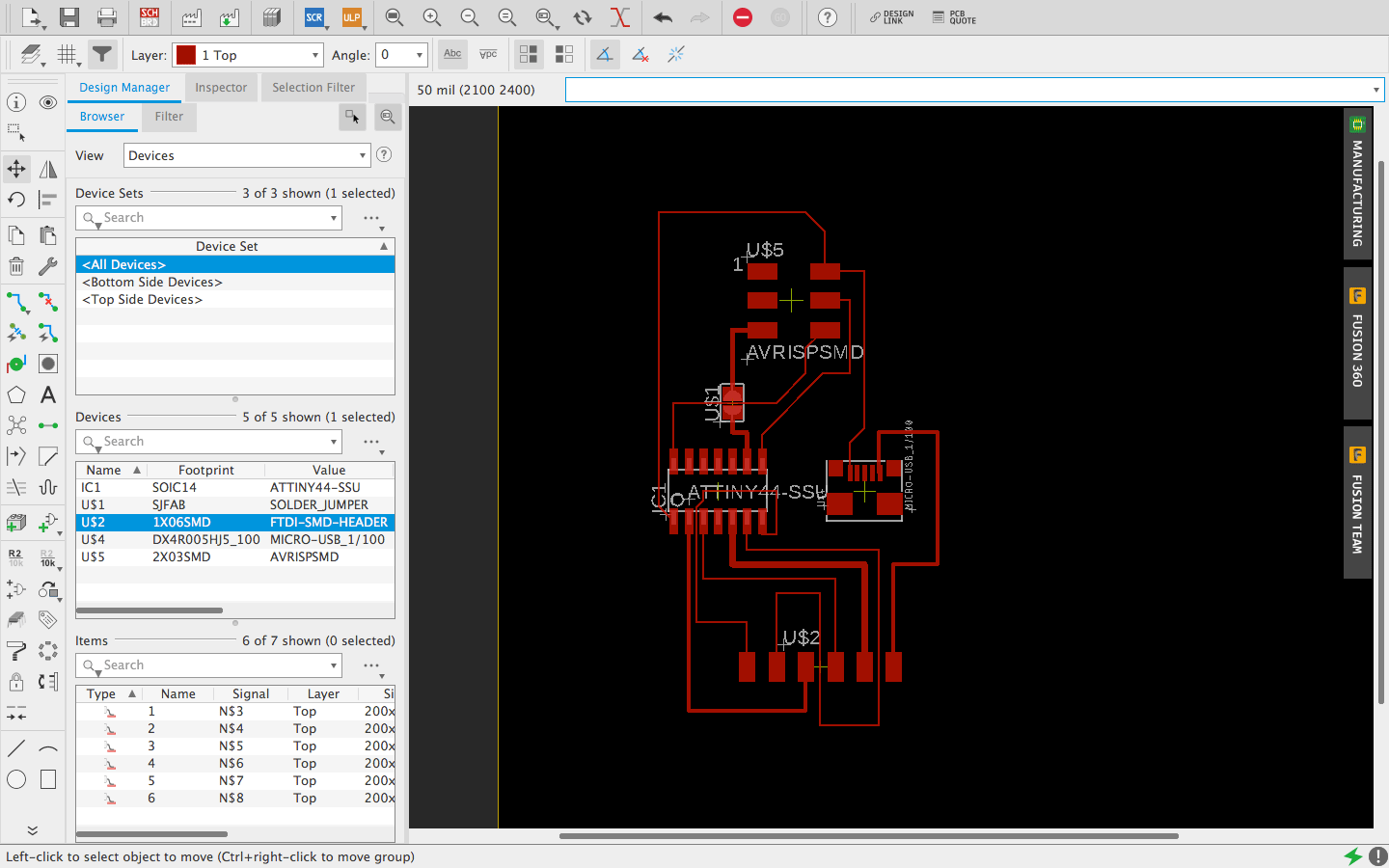Select the Text tool (letter A)
This screenshot has width=1389, height=868.
(47, 395)
